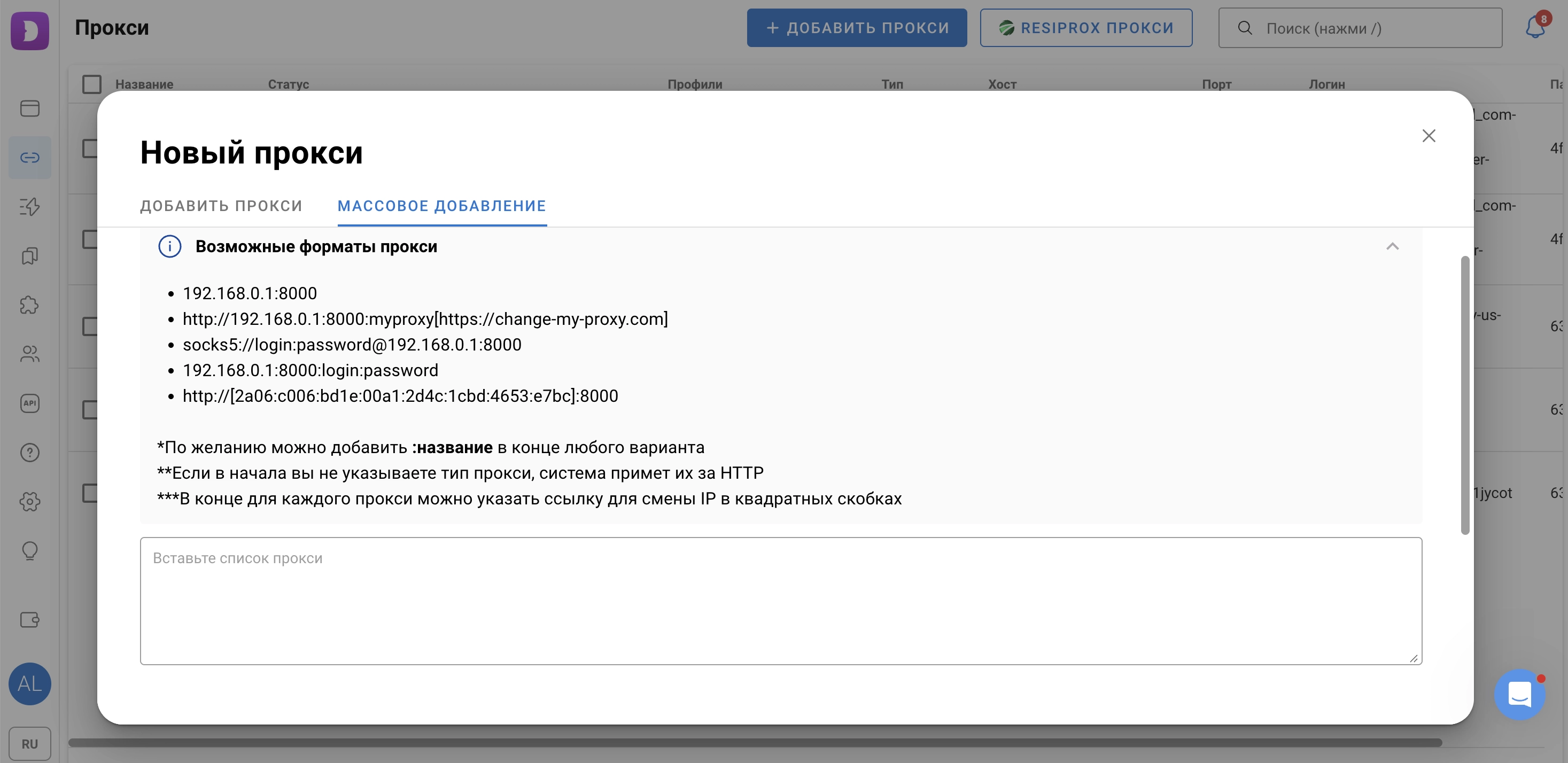Click the dialog's vertical scrollbar
1568x763 pixels.
click(1464, 395)
